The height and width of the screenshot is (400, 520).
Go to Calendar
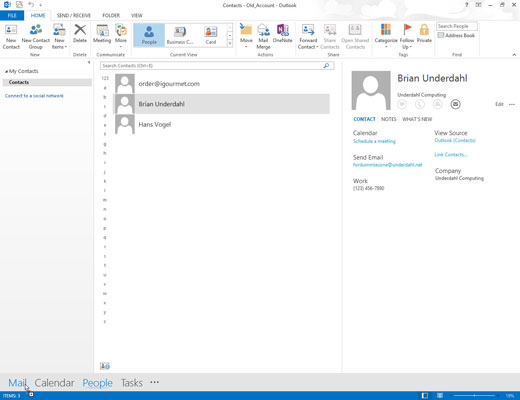pos(54,383)
